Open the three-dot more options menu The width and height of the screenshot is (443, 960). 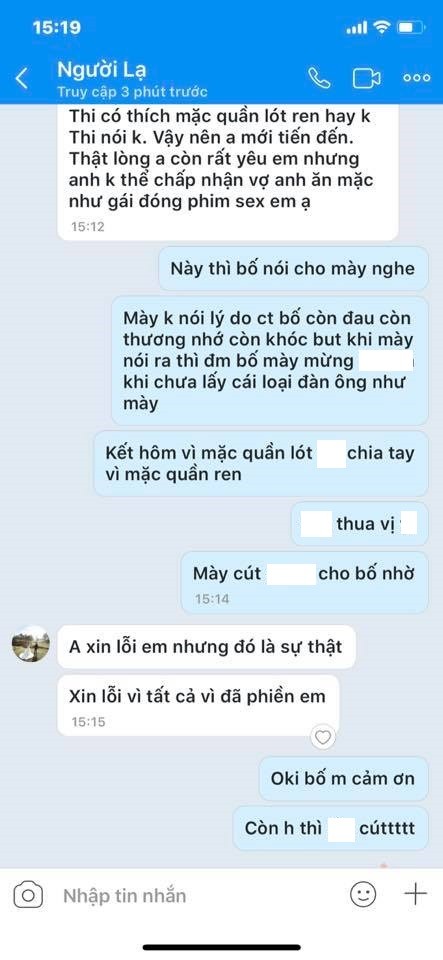click(x=417, y=78)
